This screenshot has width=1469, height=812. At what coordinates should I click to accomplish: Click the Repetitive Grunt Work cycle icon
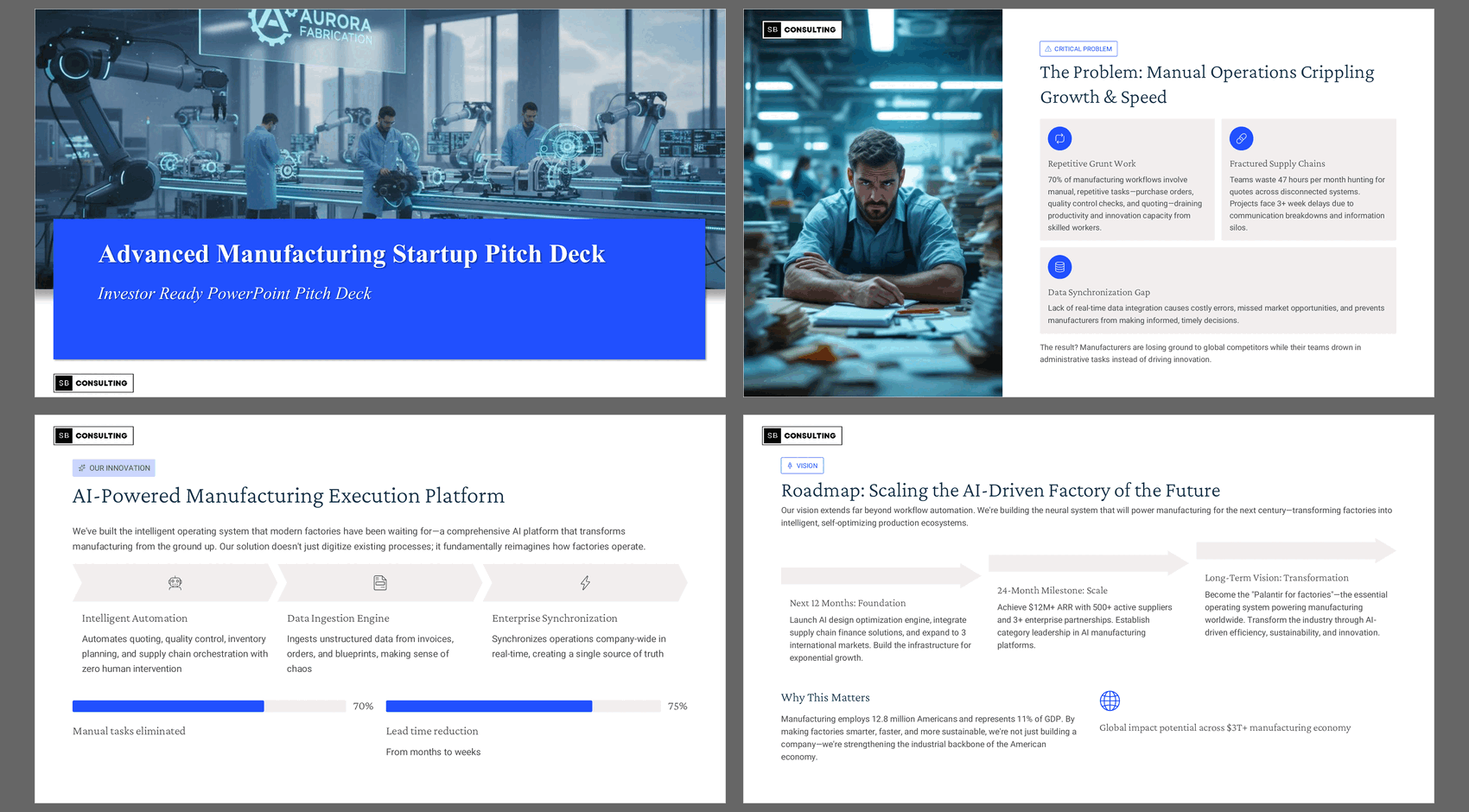pyautogui.click(x=1059, y=138)
